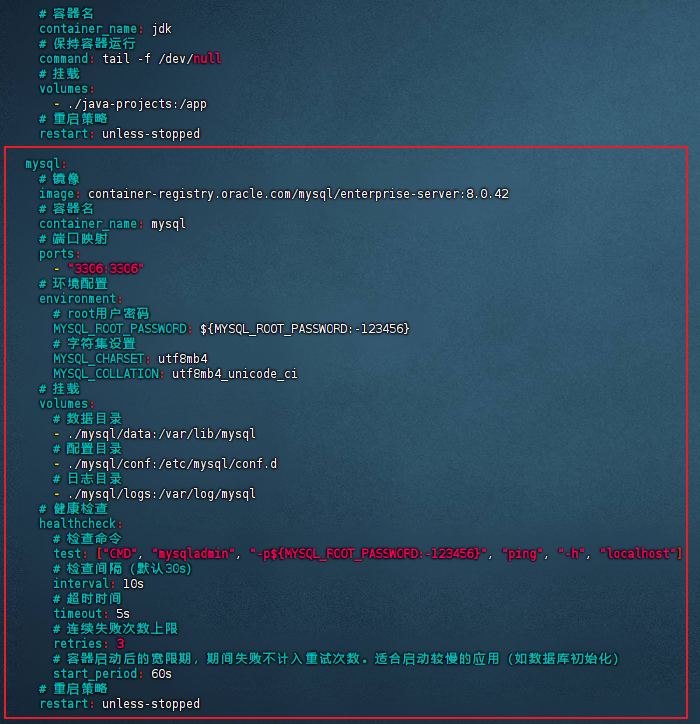Click the '# 端口映射' comment
This screenshot has width=700, height=724.
(73, 239)
